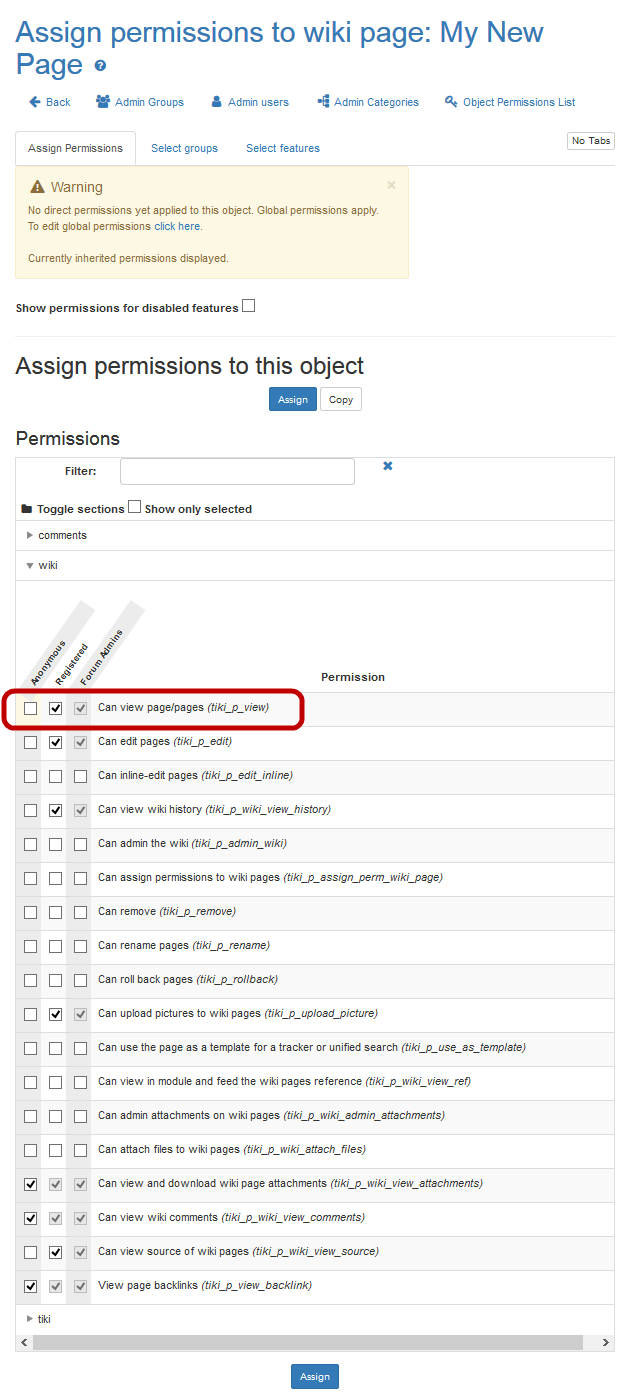This screenshot has height=1396, width=626.
Task: Check the Show only selected checkbox
Action: point(135,507)
